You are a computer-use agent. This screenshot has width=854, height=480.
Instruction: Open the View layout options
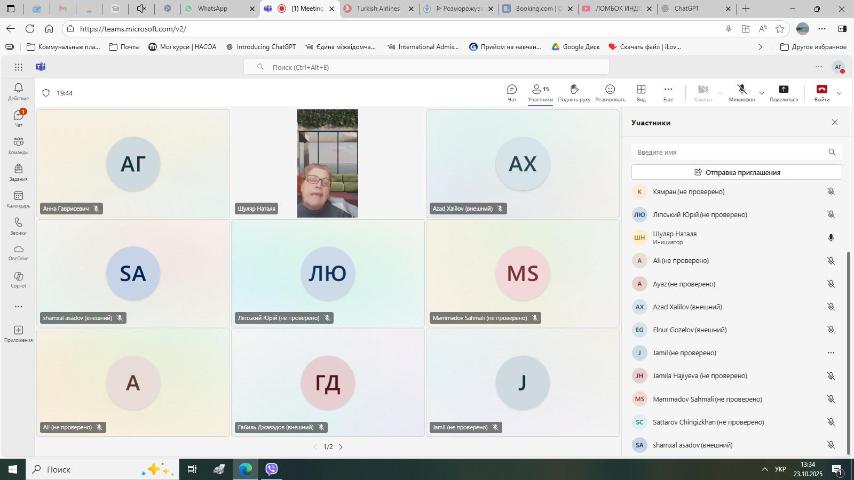(641, 92)
